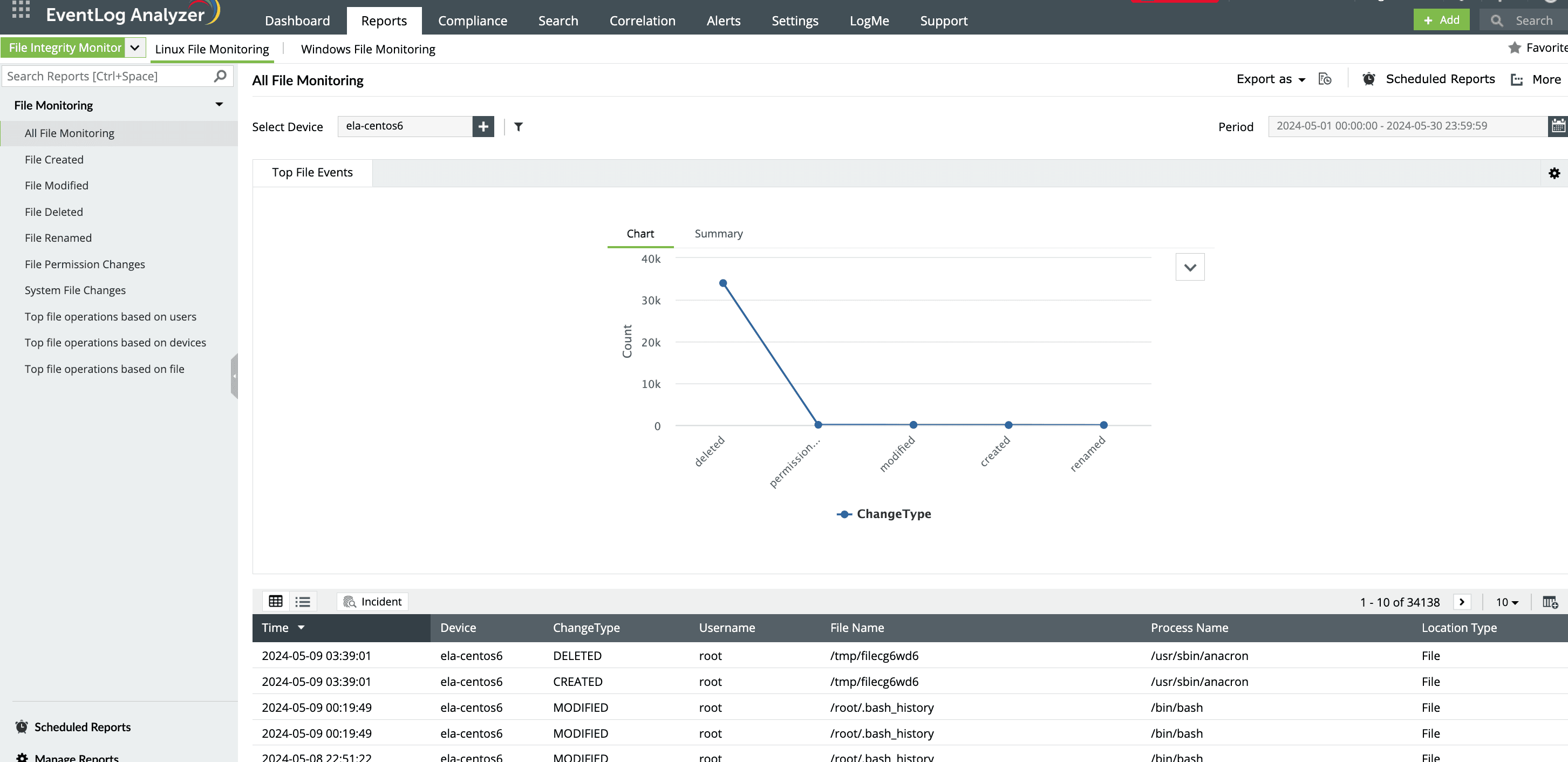This screenshot has width=1568, height=762.
Task: Expand the File Integrity Monitor dropdown
Action: click(135, 47)
